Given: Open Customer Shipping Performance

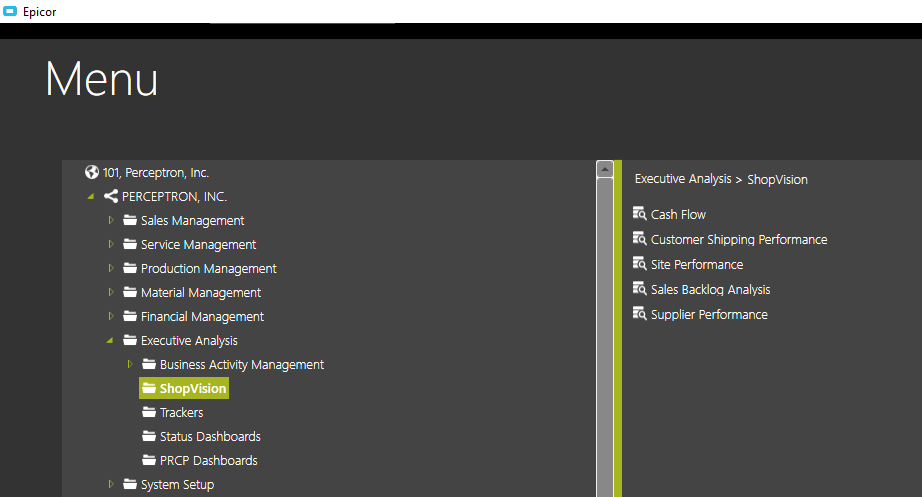Looking at the screenshot, I should pyautogui.click(x=739, y=239).
